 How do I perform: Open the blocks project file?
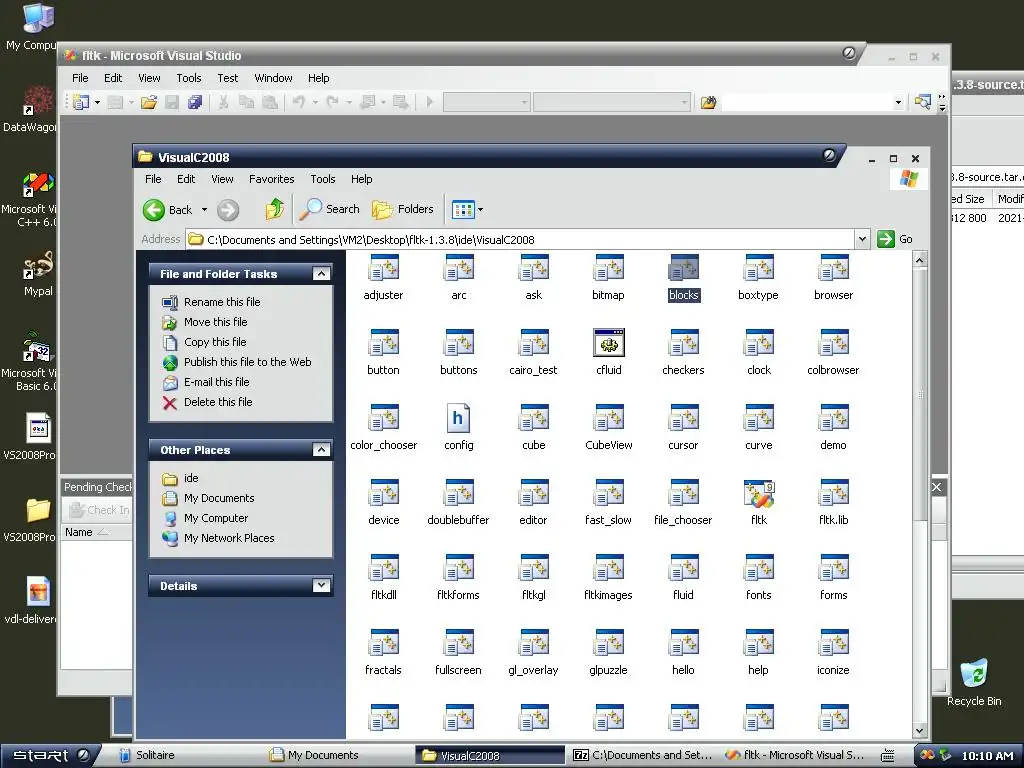[x=683, y=278]
